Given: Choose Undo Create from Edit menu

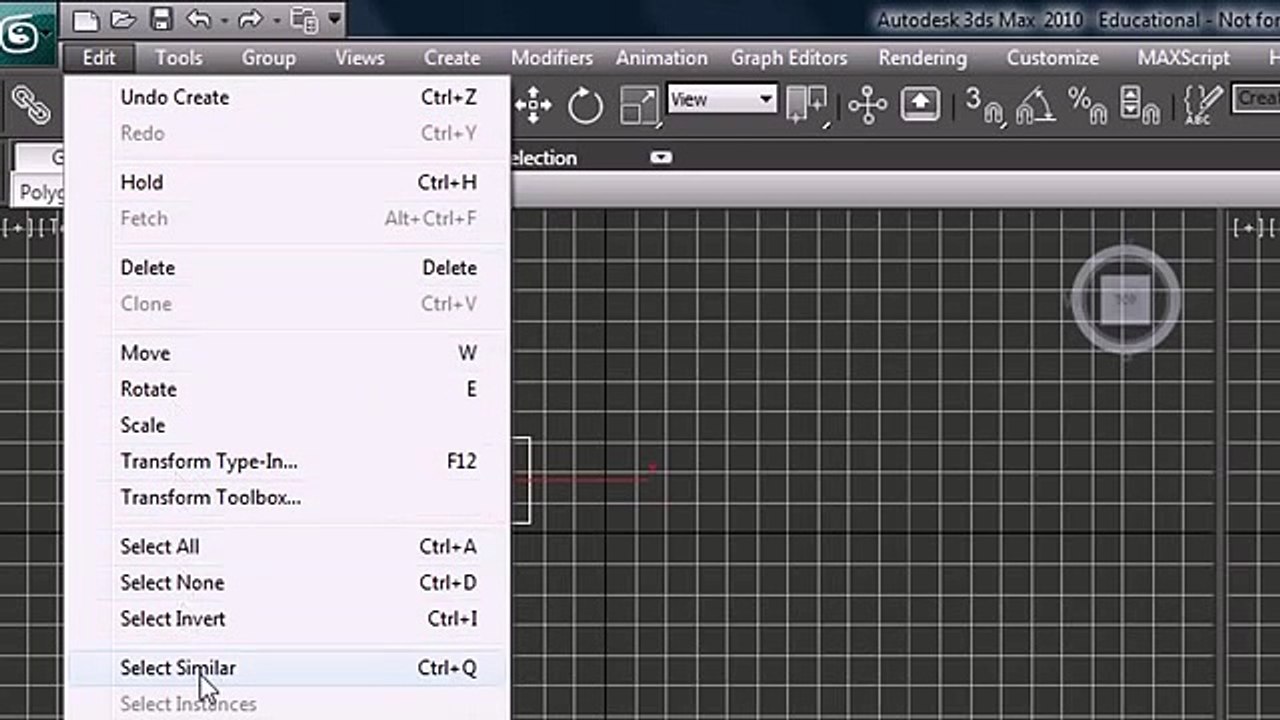Looking at the screenshot, I should 288,97.
